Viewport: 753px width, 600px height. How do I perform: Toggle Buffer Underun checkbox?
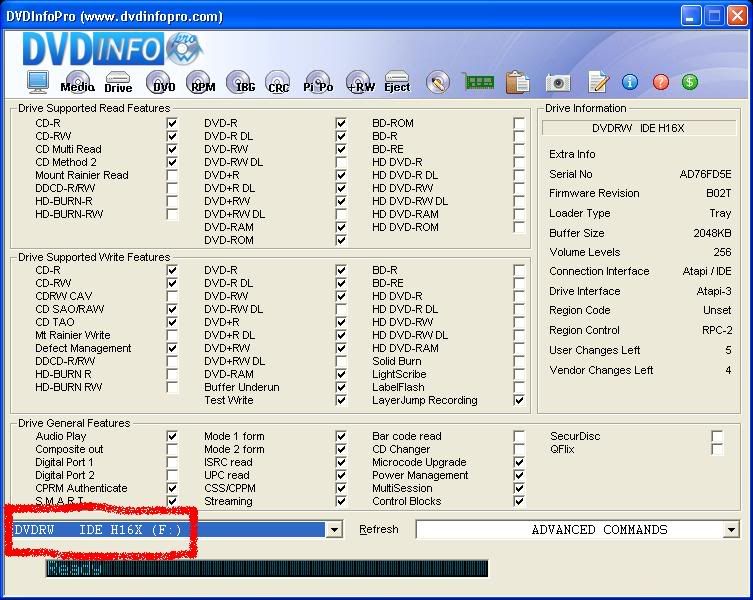[x=341, y=387]
